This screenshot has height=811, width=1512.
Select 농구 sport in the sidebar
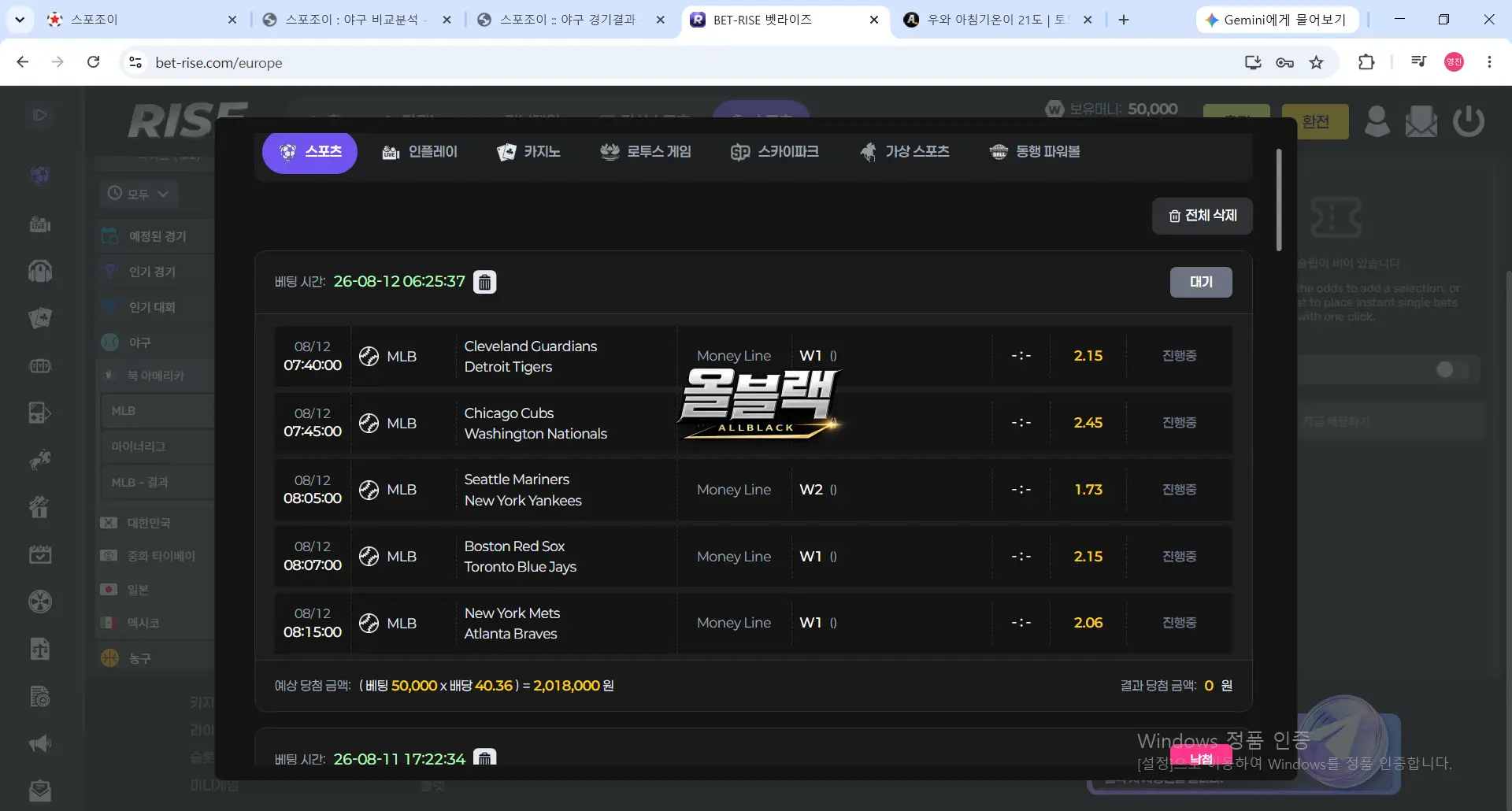[x=157, y=658]
